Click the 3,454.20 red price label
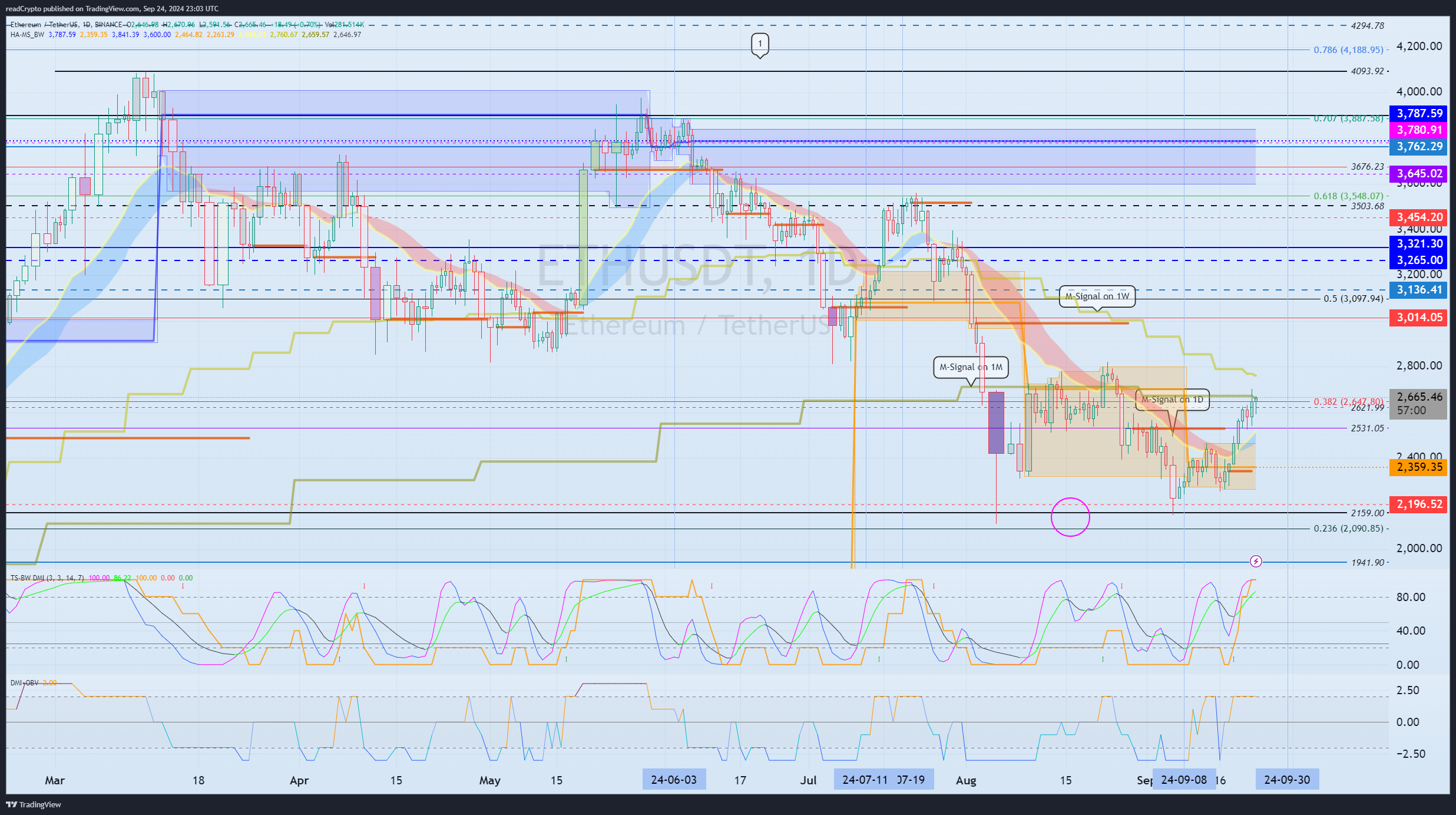Screen dimensions: 1456x815 tap(1419, 217)
